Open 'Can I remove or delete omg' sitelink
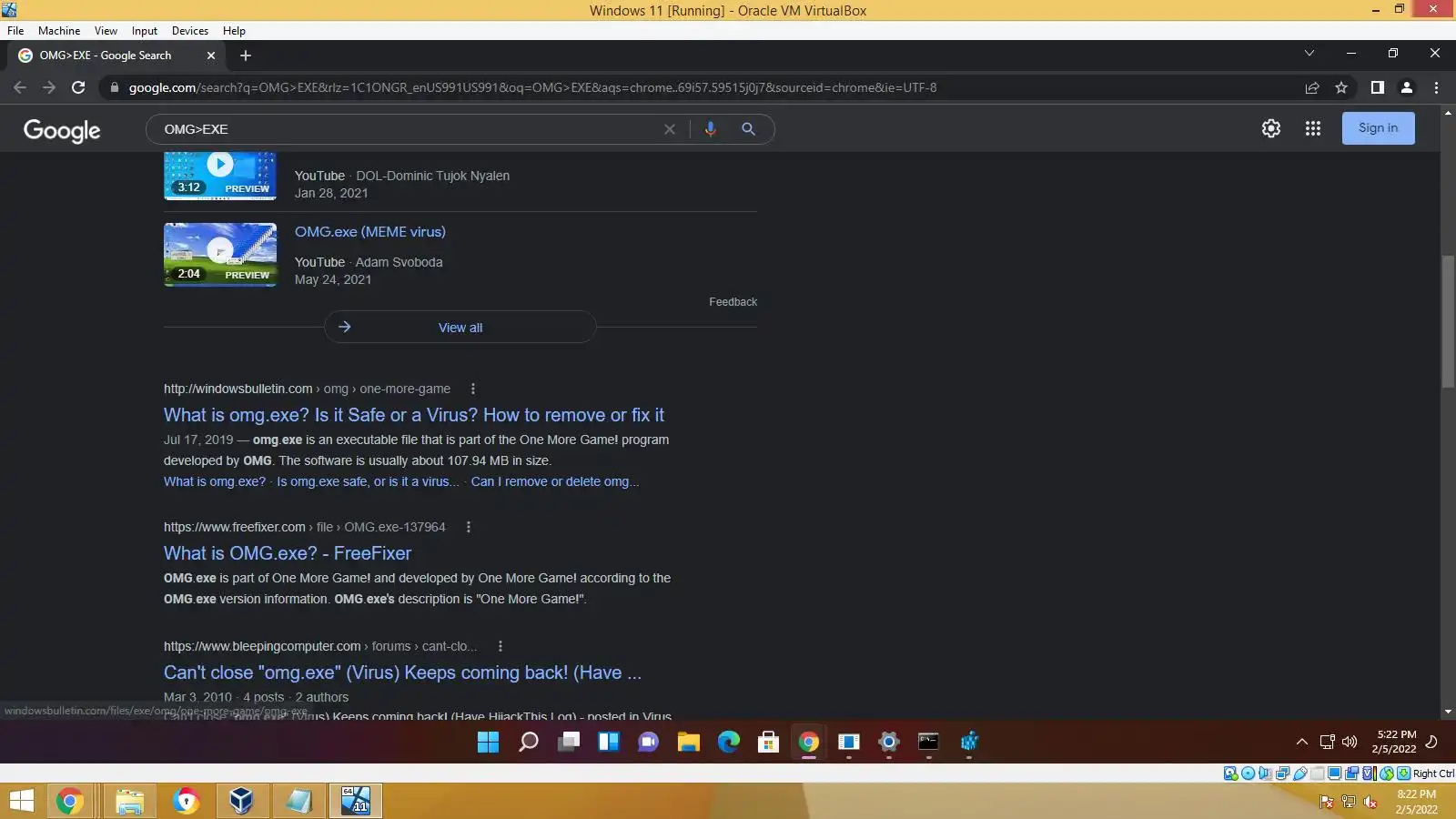This screenshot has height=819, width=1456. coord(554,481)
